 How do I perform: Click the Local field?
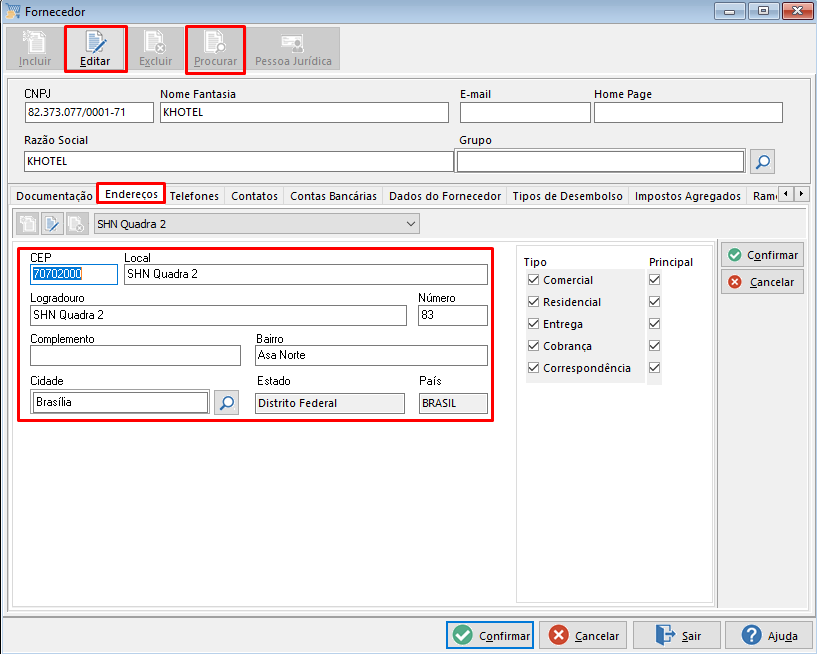306,274
